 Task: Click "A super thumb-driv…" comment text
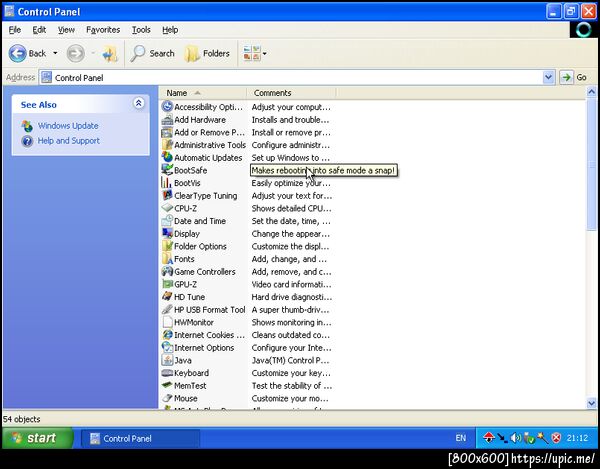[290, 309]
